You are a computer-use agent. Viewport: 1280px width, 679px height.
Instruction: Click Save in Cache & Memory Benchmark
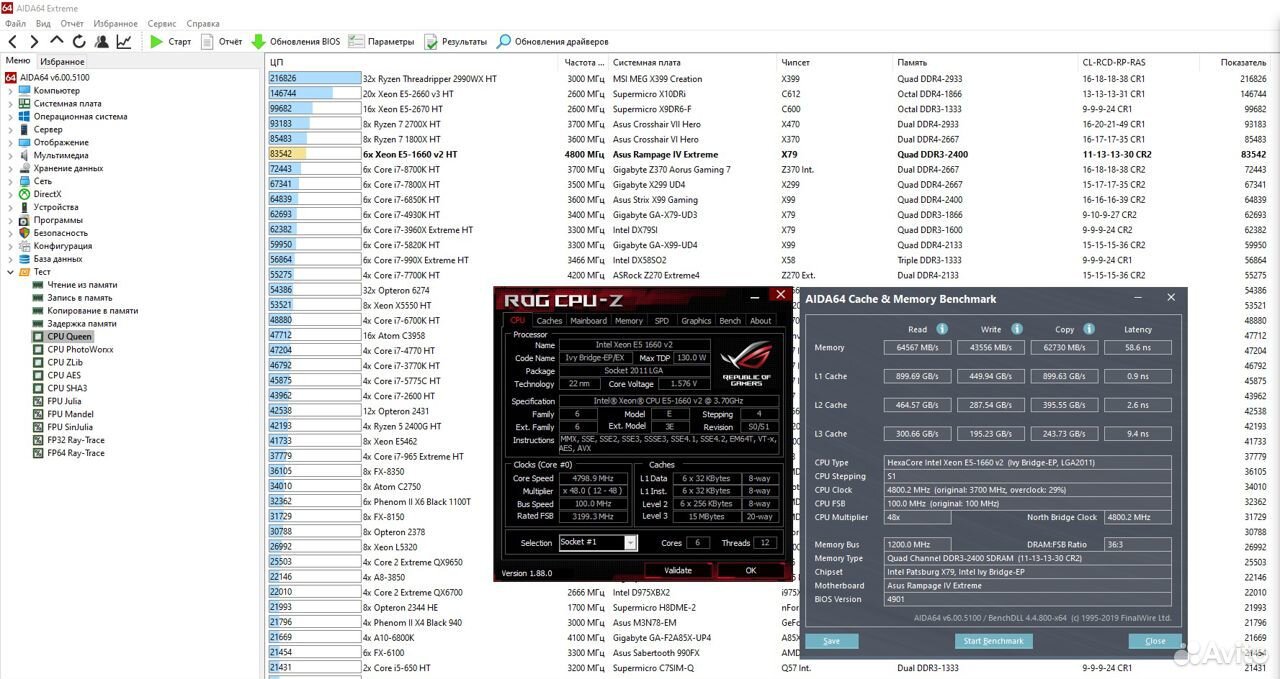click(x=831, y=641)
